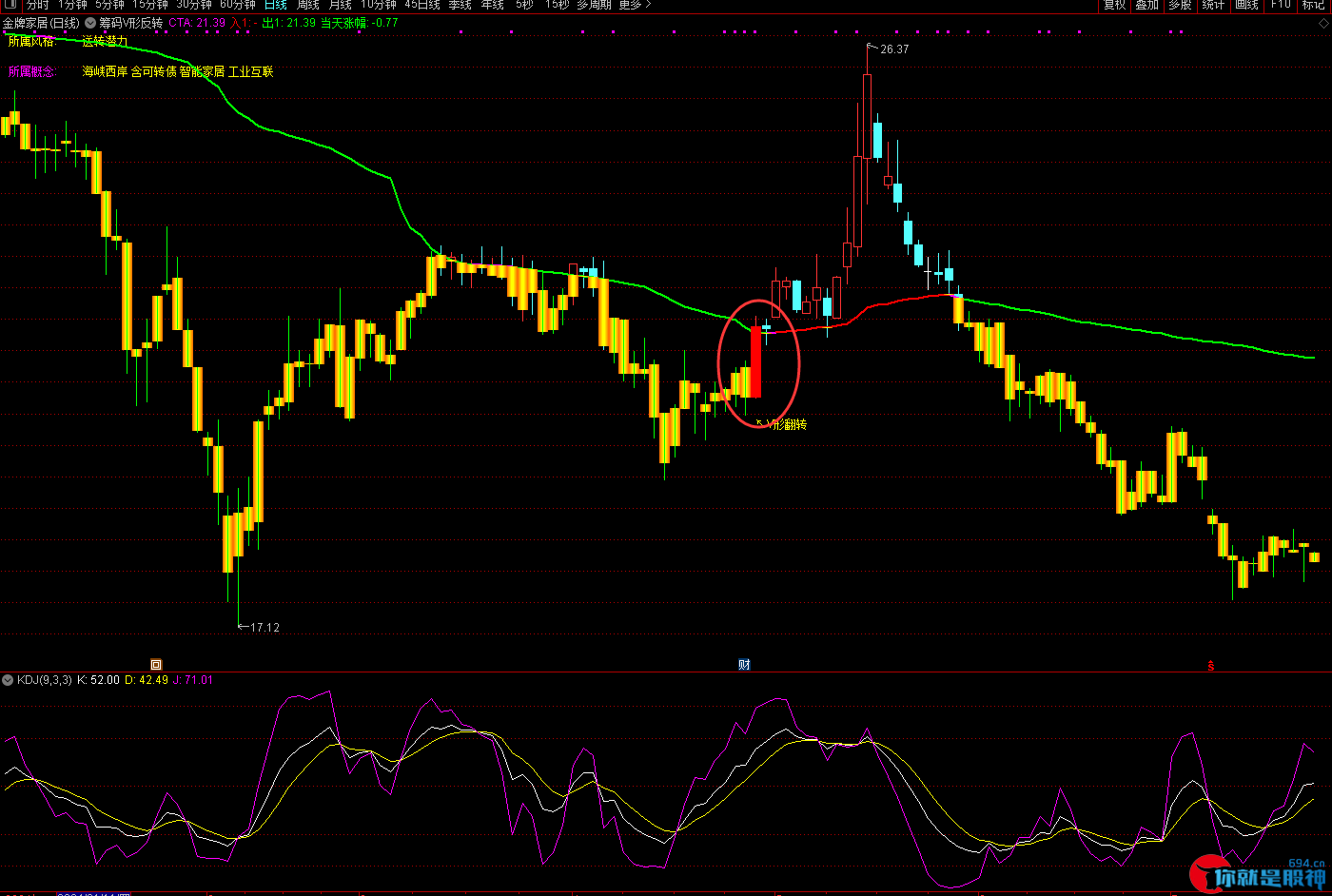Image resolution: width=1332 pixels, height=896 pixels.
Task: Click the 标记 mark button
Action: 1314,5
